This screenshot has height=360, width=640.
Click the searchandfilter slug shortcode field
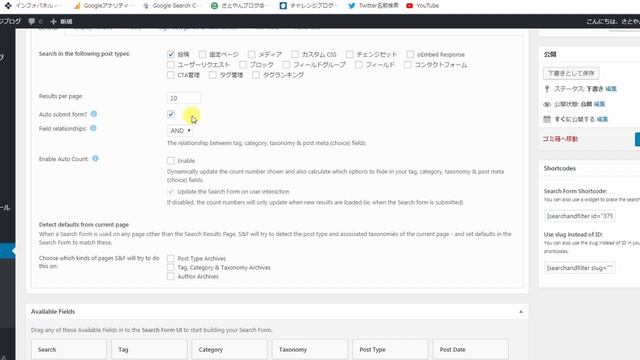pyautogui.click(x=579, y=268)
